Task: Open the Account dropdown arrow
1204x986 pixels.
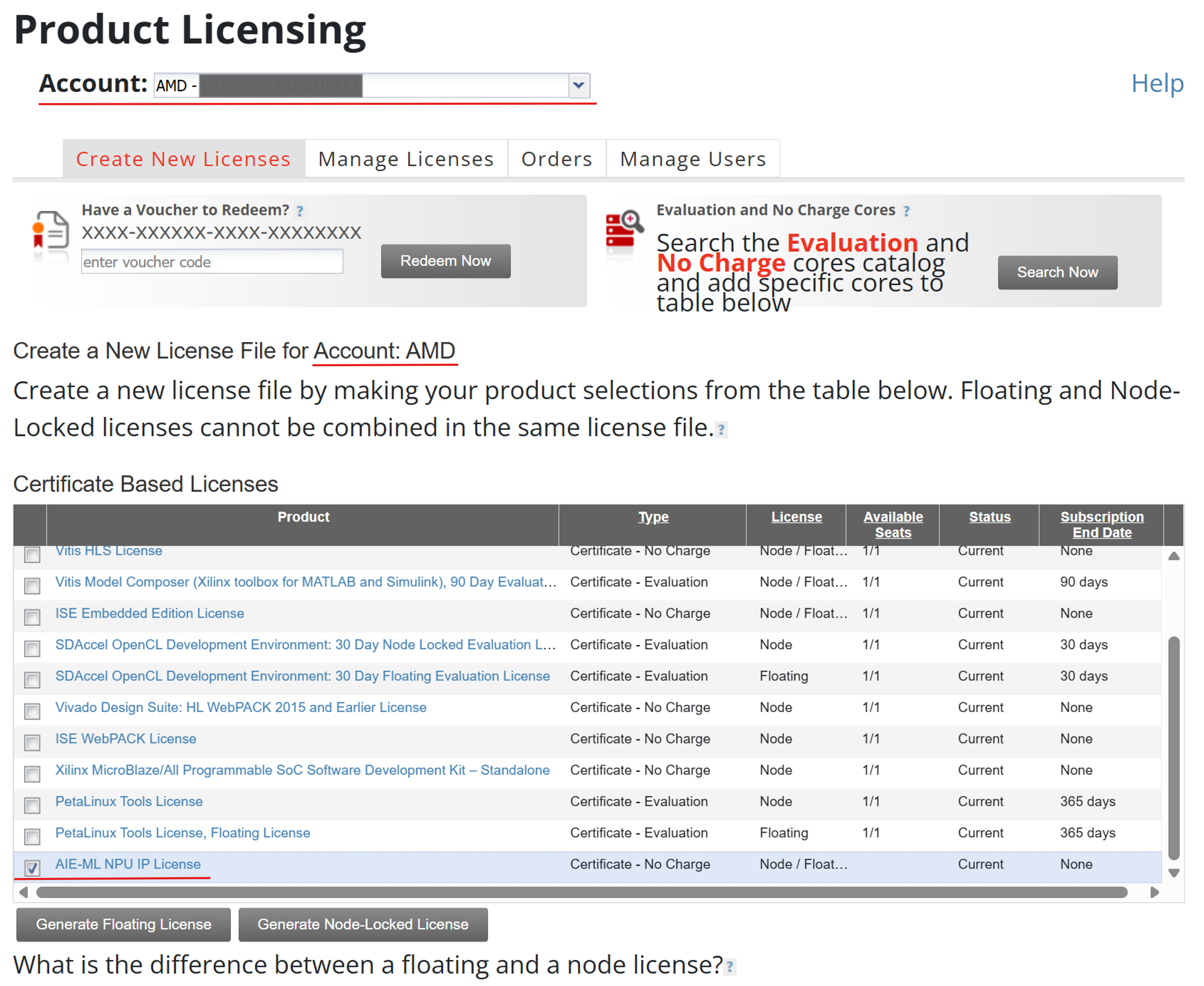Action: coord(579,86)
